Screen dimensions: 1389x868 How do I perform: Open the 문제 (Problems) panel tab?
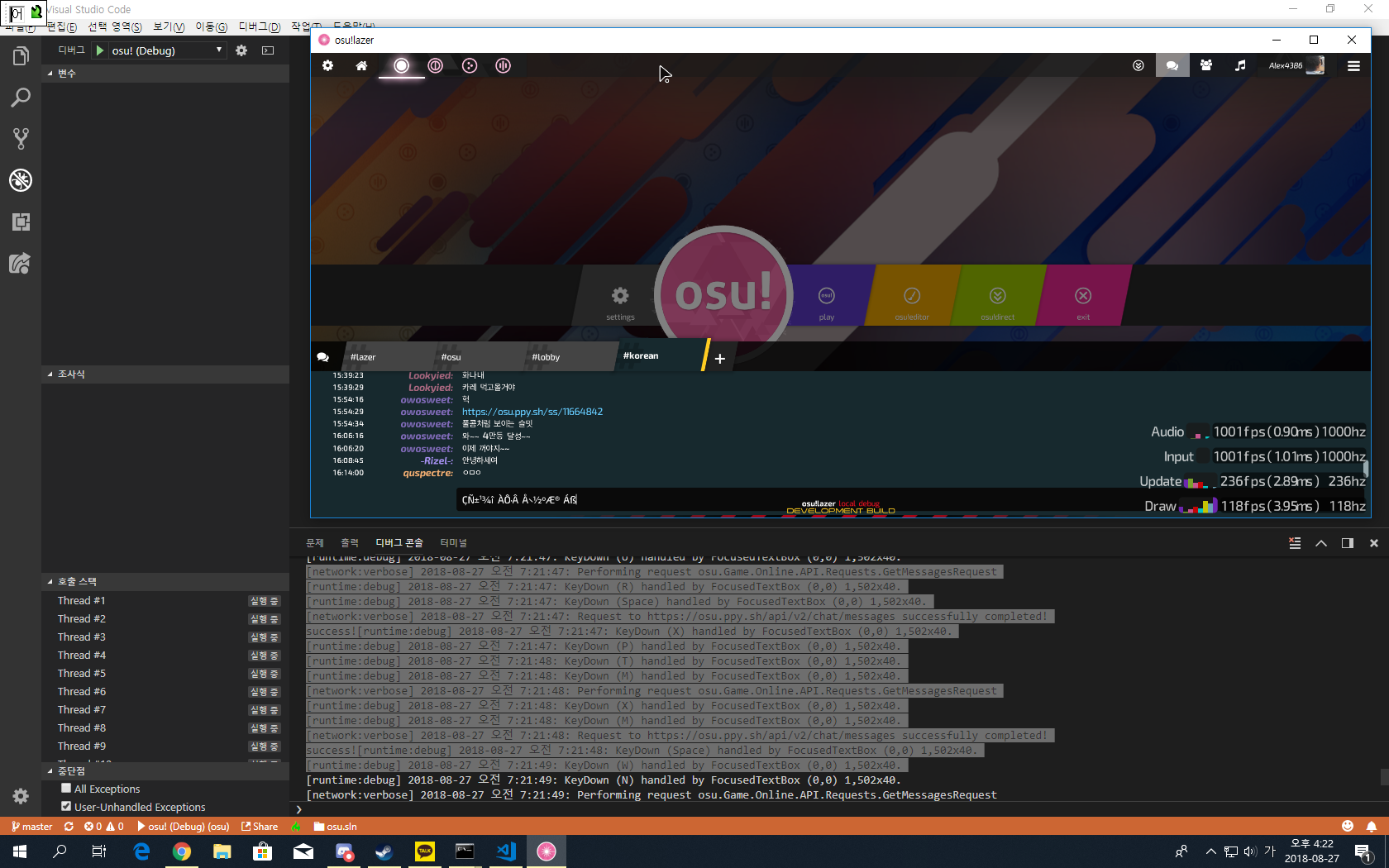tap(315, 543)
